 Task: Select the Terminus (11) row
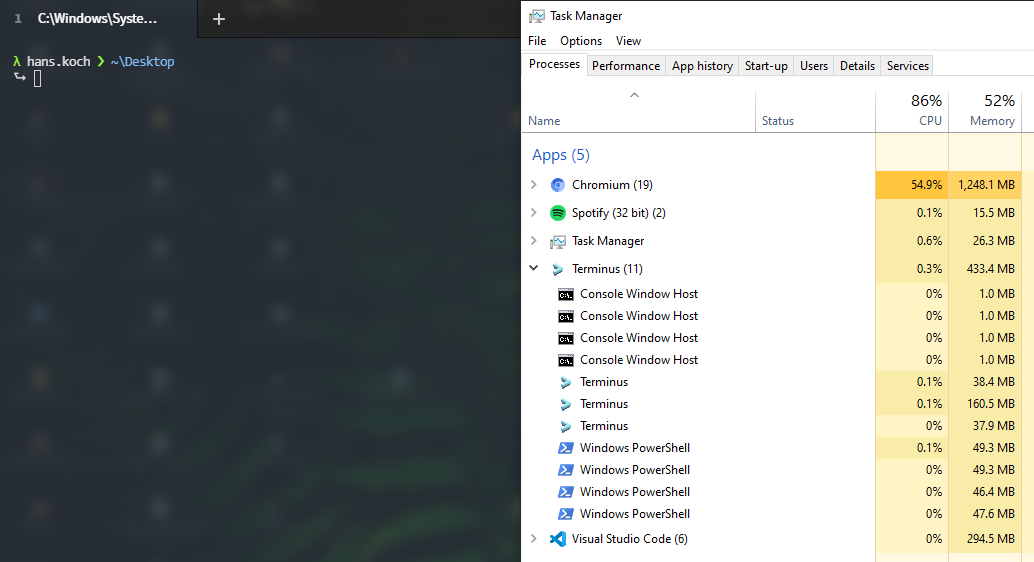pyautogui.click(x=772, y=268)
